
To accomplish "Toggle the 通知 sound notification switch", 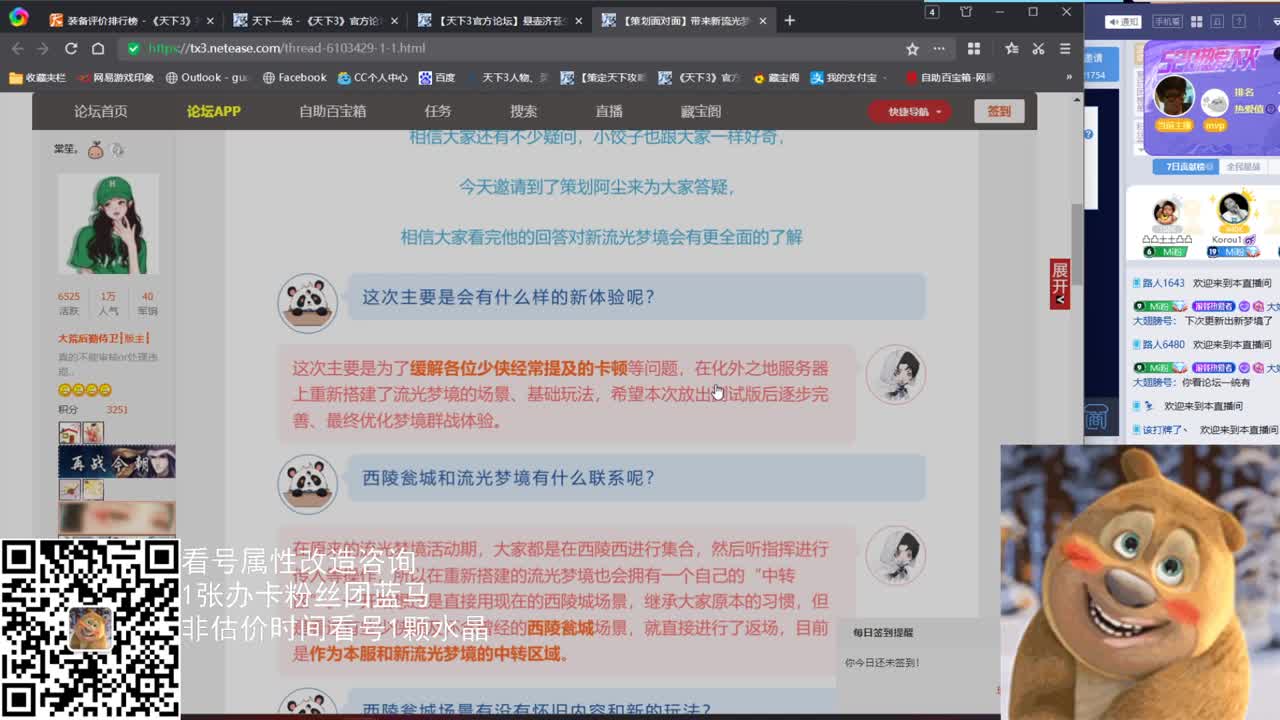I will tap(1121, 20).
